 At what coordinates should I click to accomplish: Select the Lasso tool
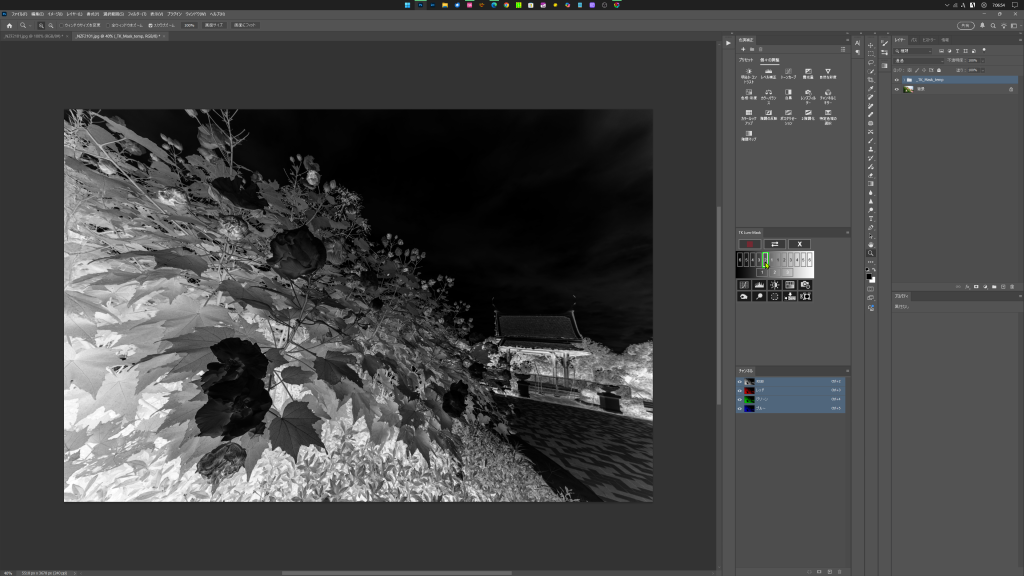[871, 62]
